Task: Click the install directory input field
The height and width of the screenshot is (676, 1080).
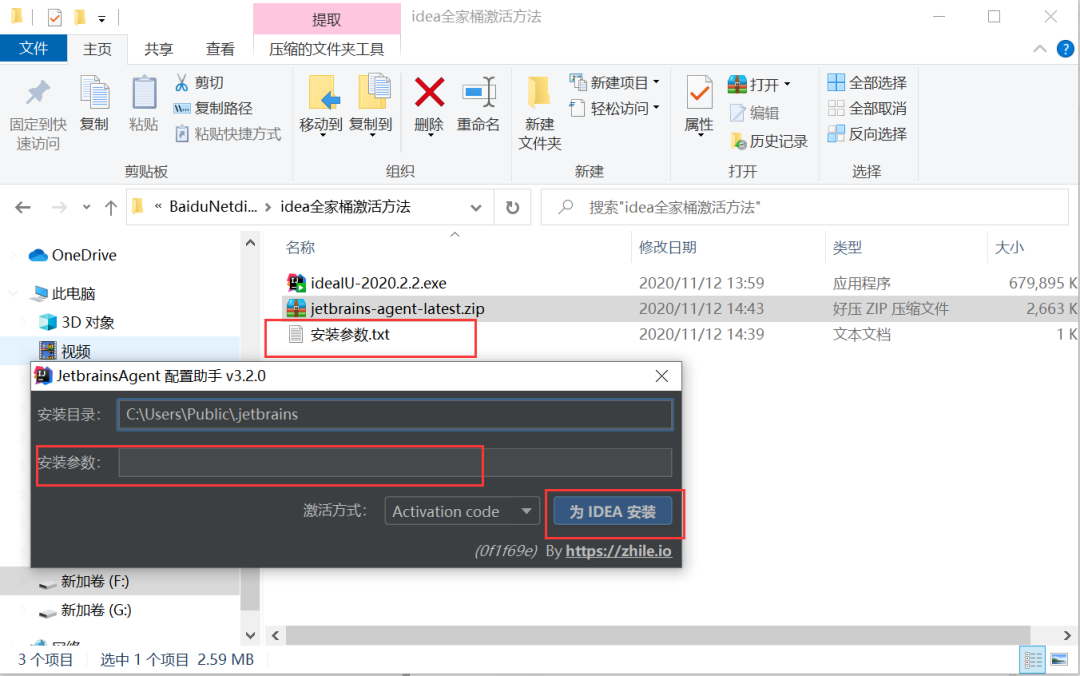Action: 395,414
